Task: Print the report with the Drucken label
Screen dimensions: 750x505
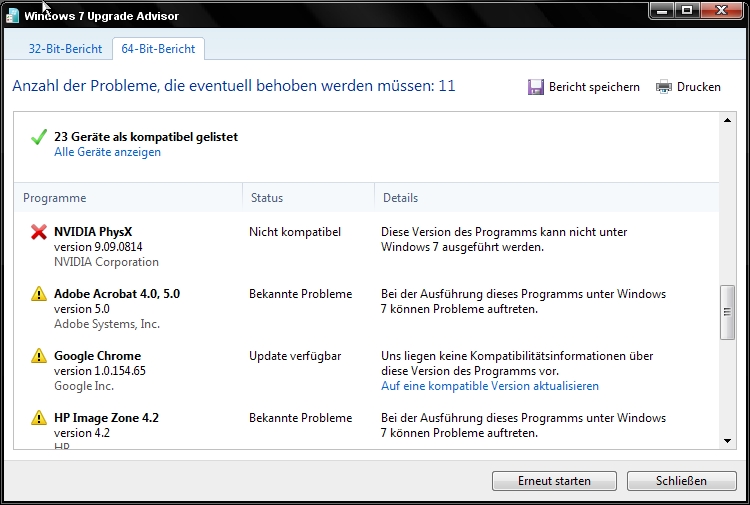Action: (698, 87)
